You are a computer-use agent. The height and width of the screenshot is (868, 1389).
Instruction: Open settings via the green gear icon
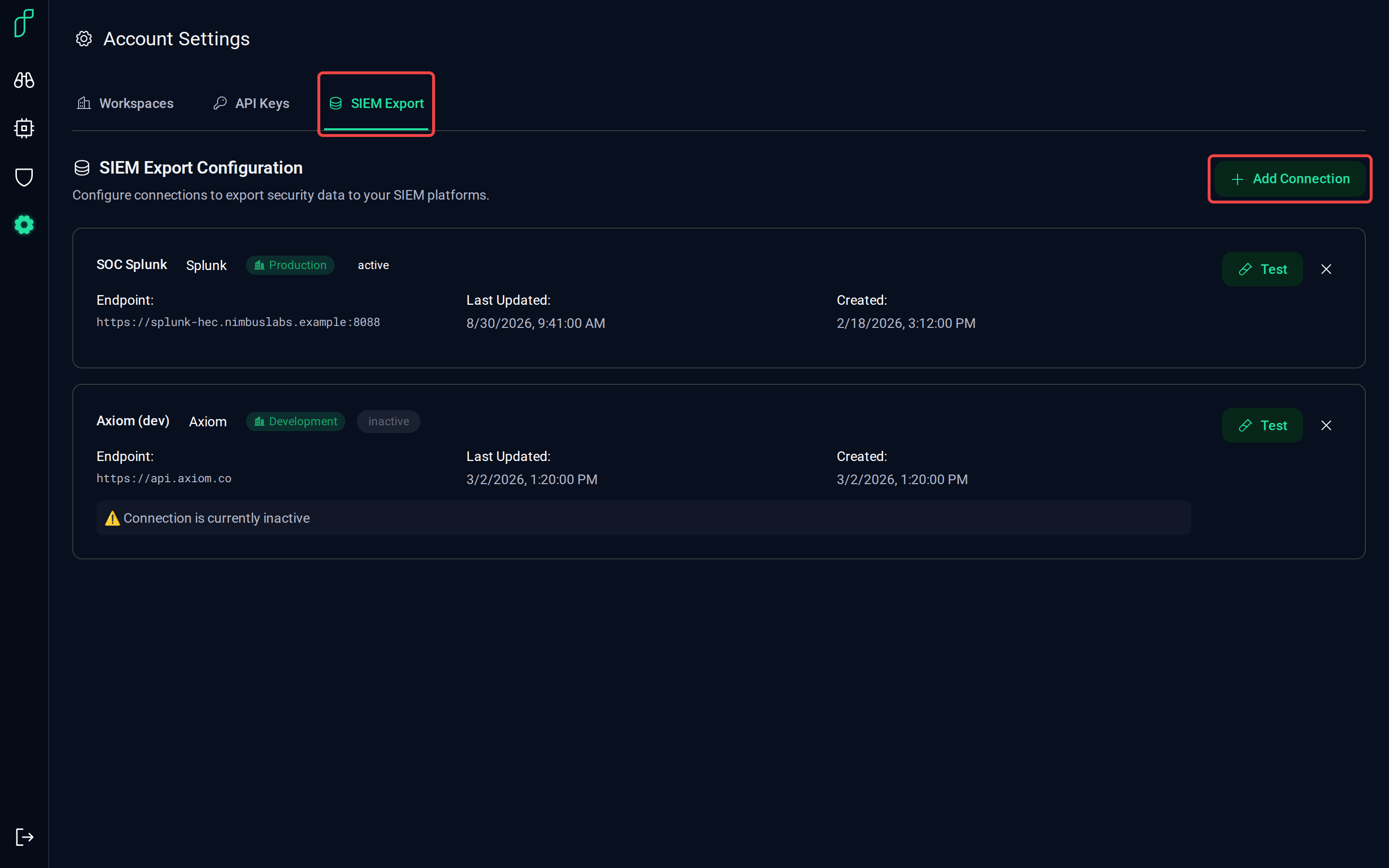24,224
